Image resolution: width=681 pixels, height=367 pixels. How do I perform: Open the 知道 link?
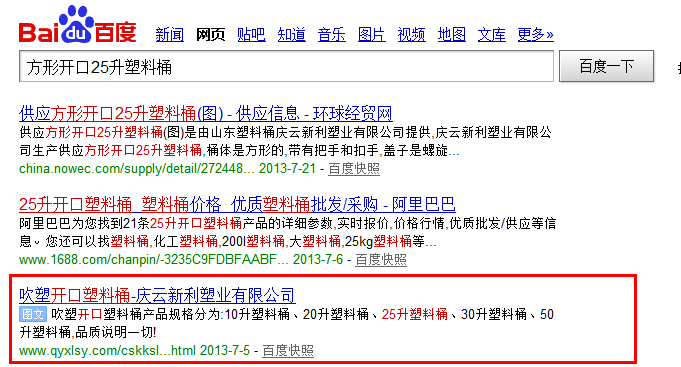[291, 34]
